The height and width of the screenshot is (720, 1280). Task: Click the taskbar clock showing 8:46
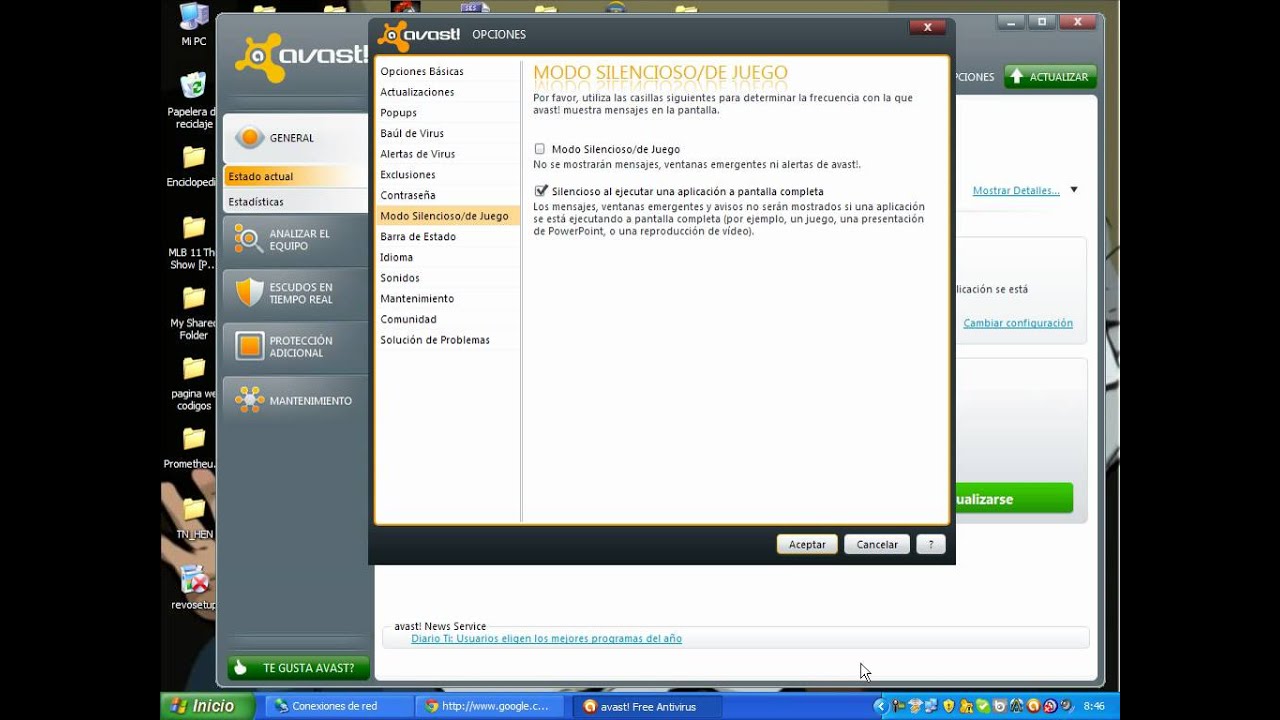[1094, 706]
